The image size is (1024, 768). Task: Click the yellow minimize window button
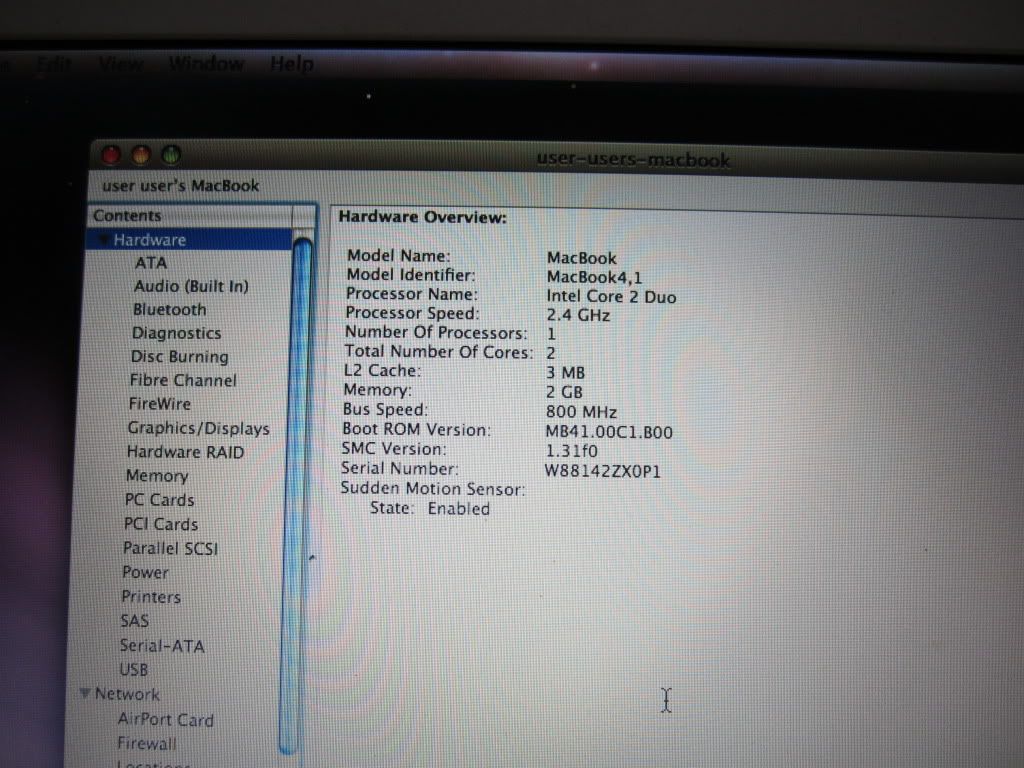pyautogui.click(x=141, y=155)
